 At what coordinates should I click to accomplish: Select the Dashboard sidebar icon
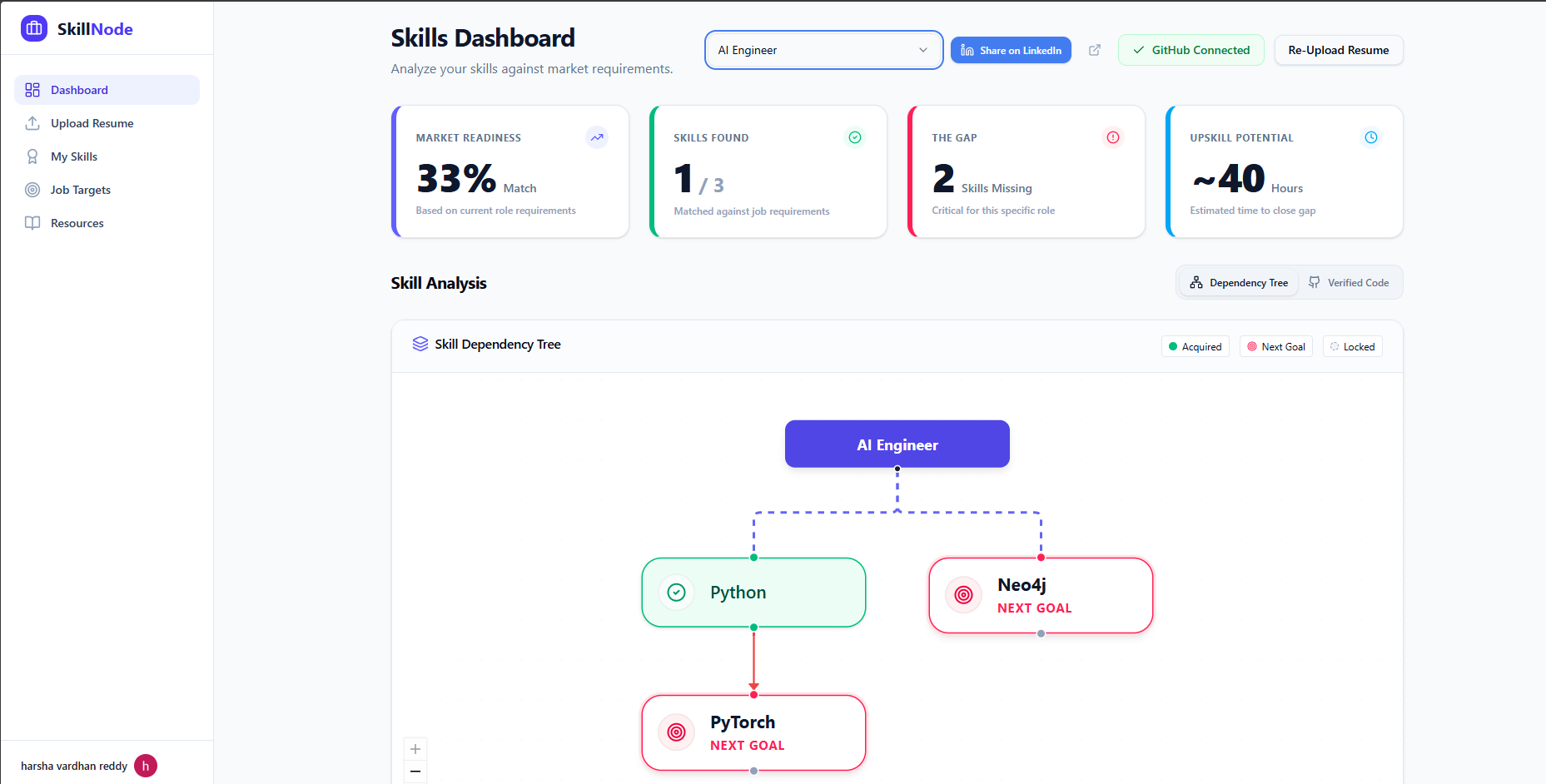32,89
